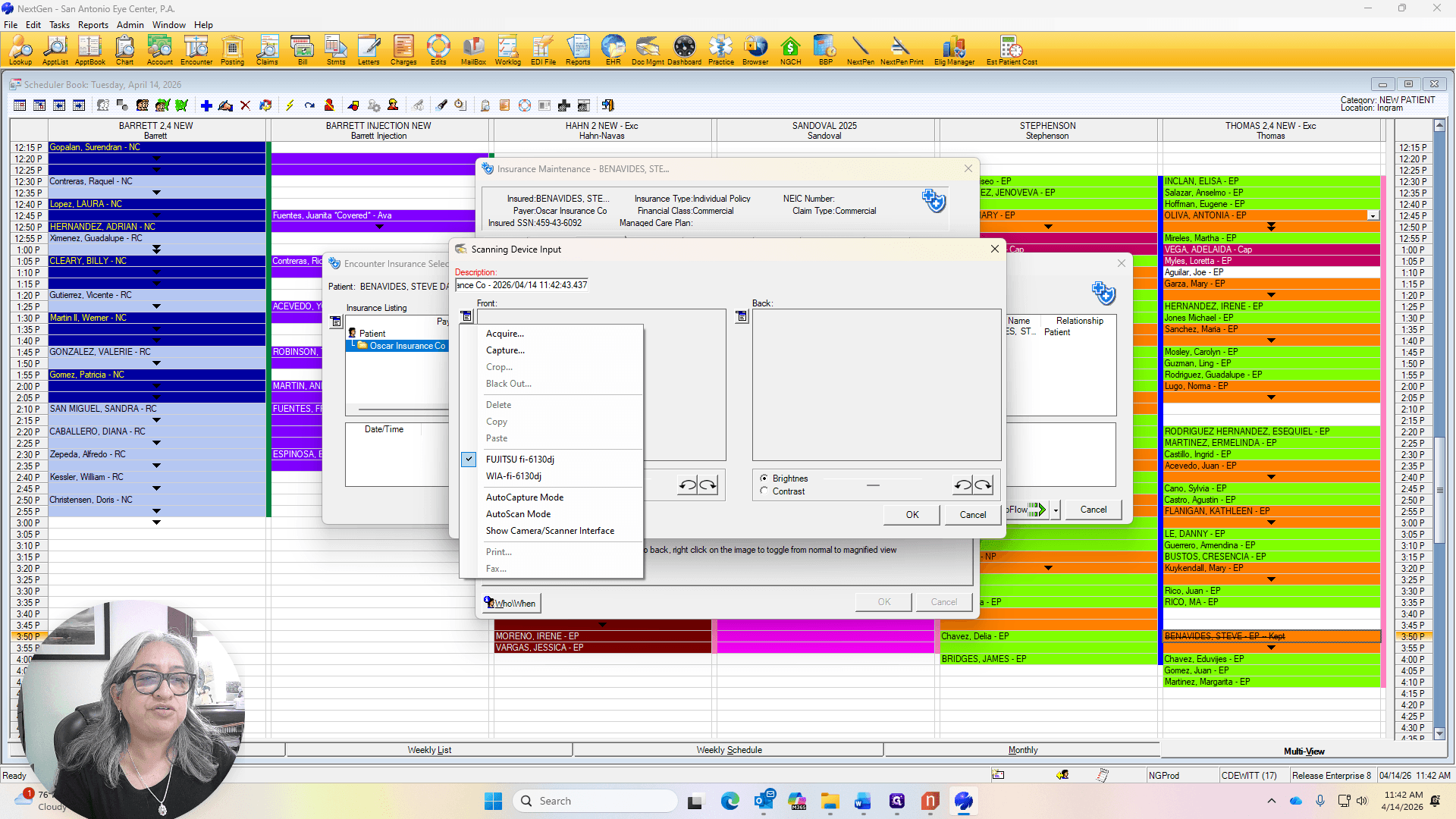Expand arrow under Contreras, Raquel appointment

(156, 193)
